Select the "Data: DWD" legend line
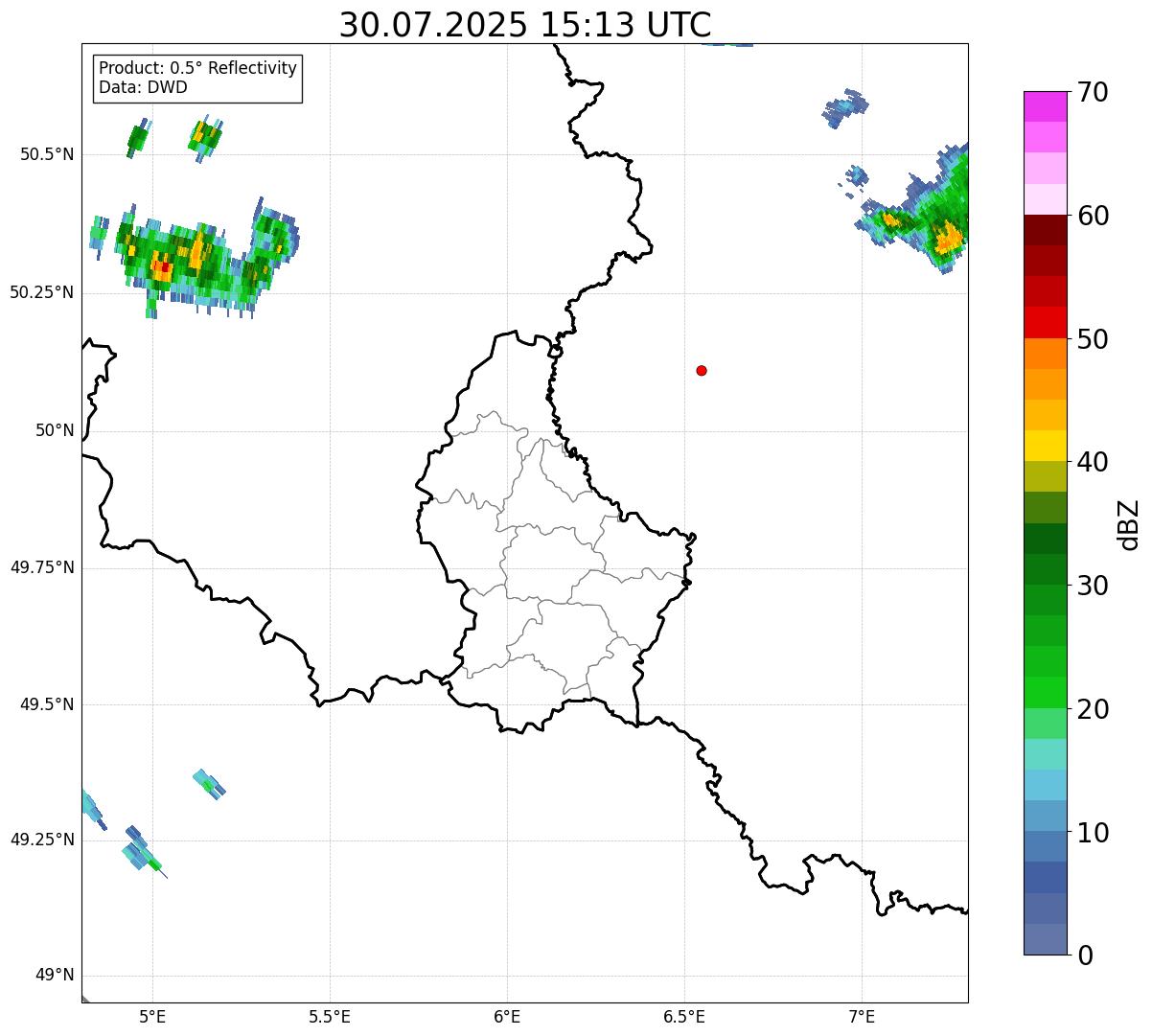Image resolution: width=1152 pixels, height=1036 pixels. pos(144,87)
